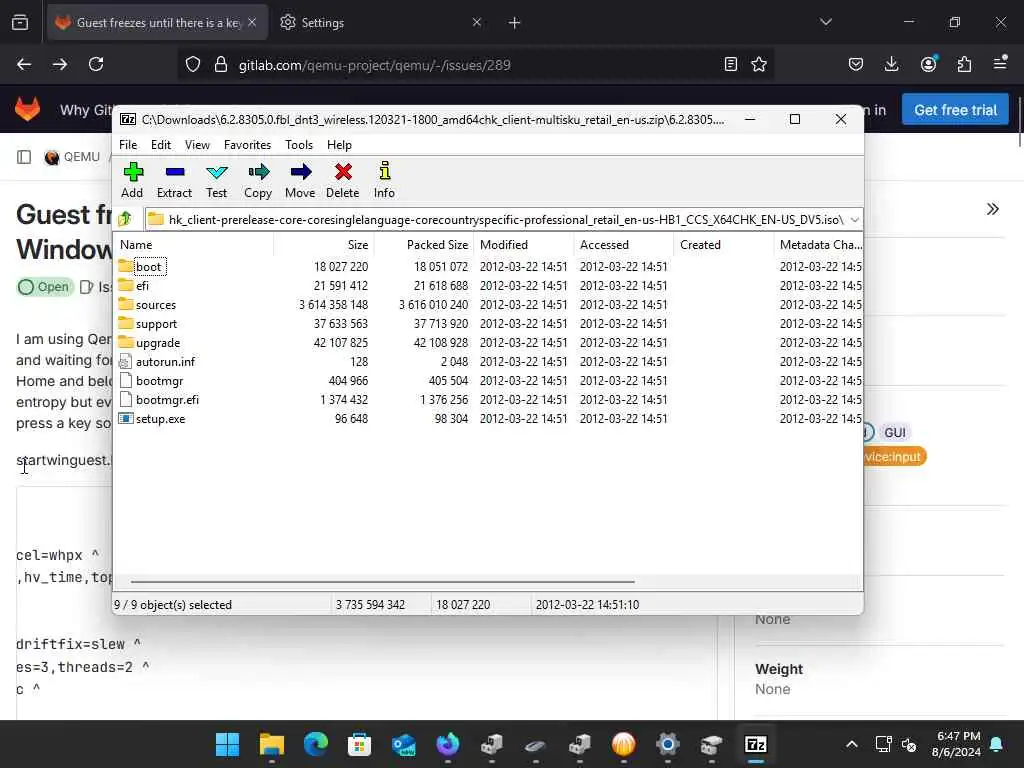This screenshot has height=768, width=1024.
Task: Click the Copy toolbar button
Action: point(258,180)
